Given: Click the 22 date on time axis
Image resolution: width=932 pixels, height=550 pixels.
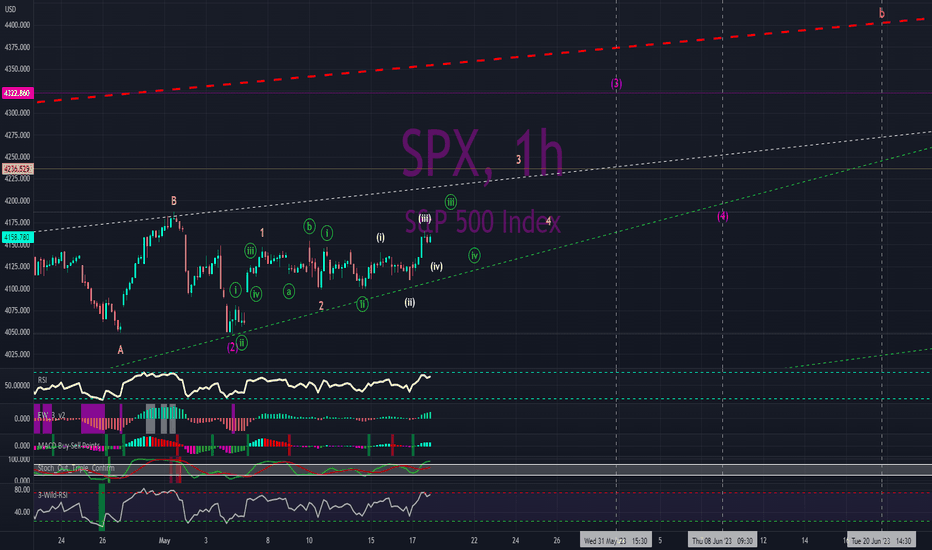Looking at the screenshot, I should click(474, 540).
